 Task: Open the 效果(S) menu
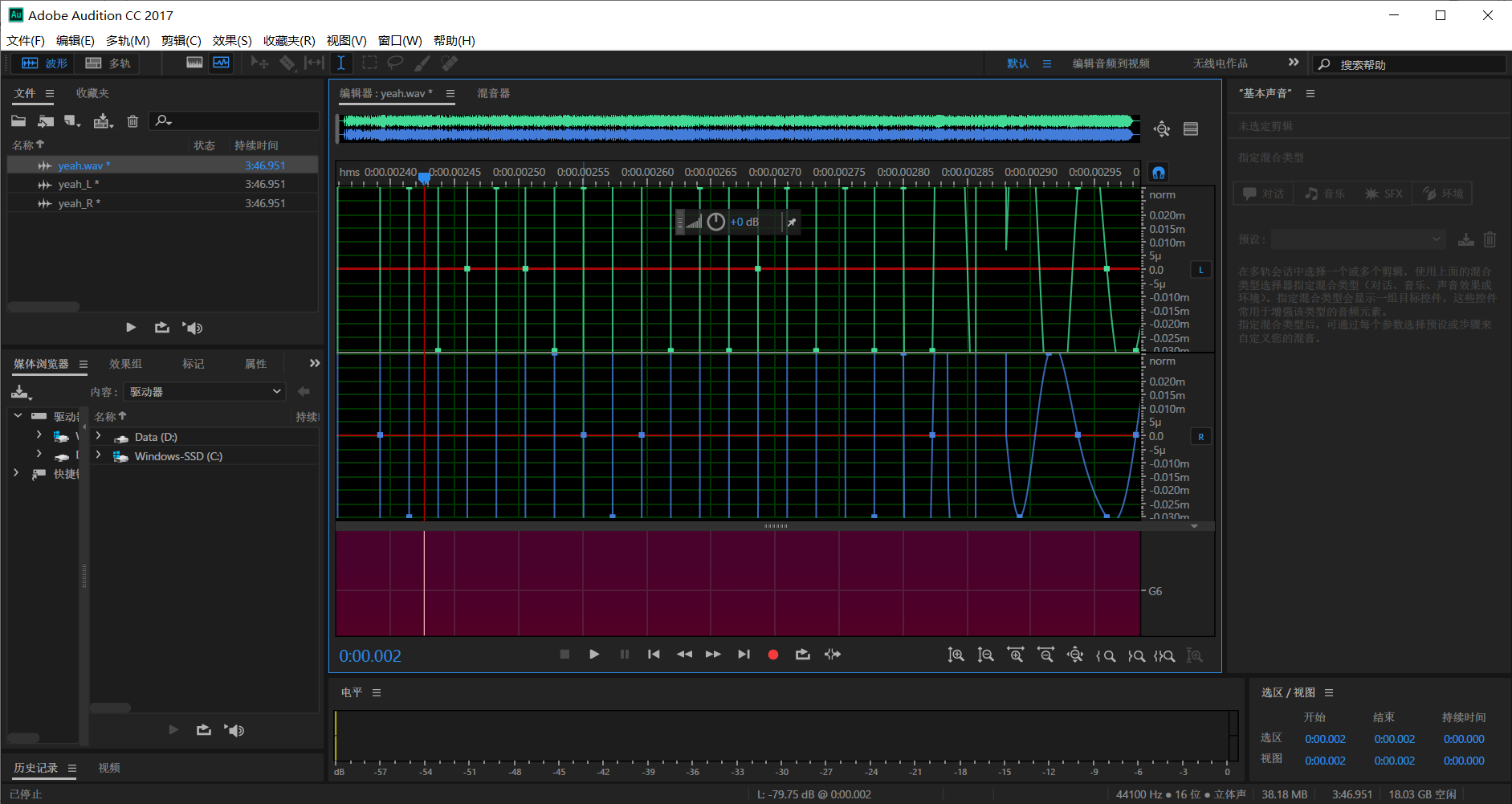[x=231, y=40]
